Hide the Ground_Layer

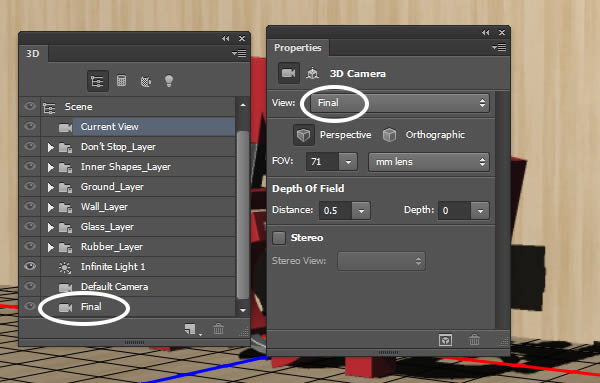point(30,186)
